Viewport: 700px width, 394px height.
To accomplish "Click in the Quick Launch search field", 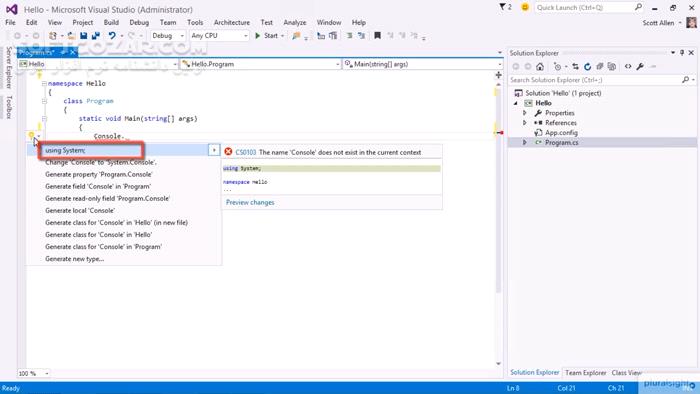I will pos(583,8).
